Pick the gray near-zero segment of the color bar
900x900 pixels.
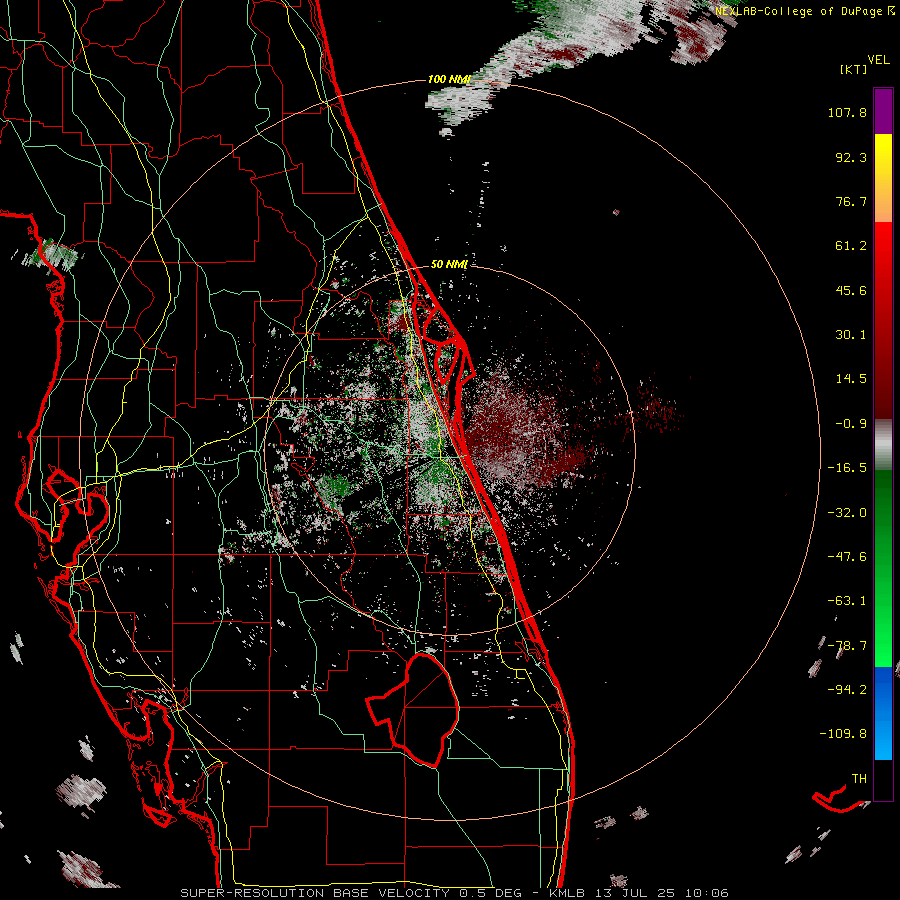(x=883, y=445)
